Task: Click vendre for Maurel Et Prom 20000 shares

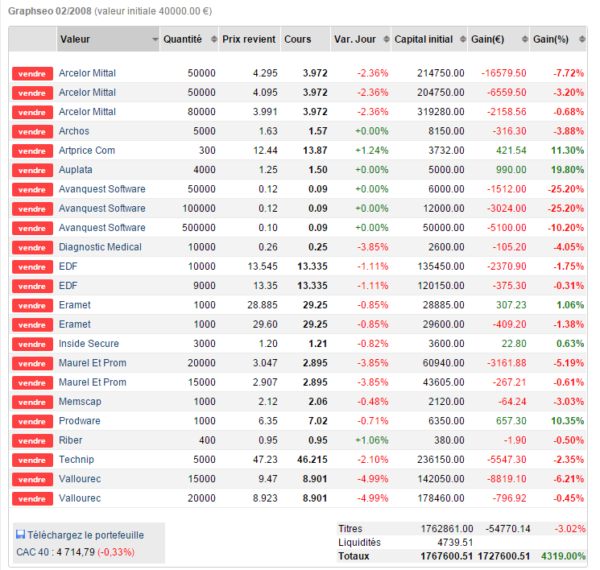Action: (x=33, y=363)
